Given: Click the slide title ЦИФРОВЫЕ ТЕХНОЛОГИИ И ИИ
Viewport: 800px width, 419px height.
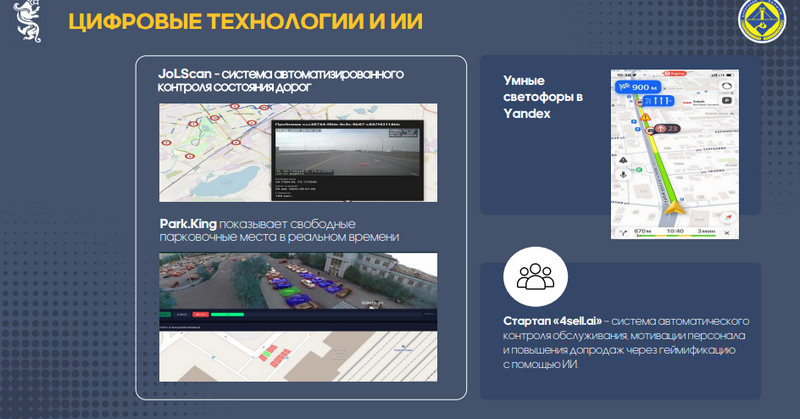Looking at the screenshot, I should pos(244,23).
